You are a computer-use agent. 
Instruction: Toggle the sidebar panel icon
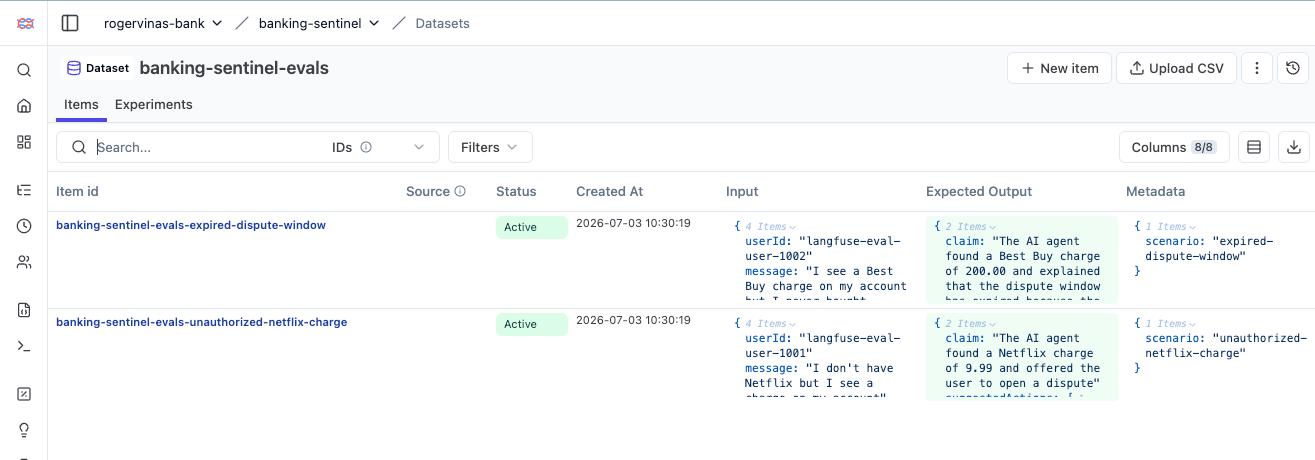pos(70,23)
